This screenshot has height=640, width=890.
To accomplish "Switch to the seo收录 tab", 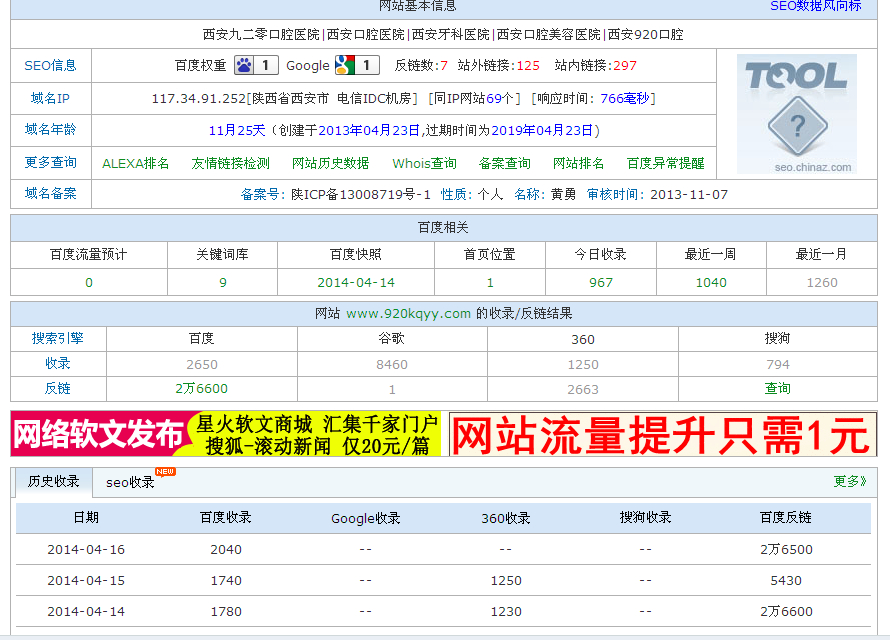I will (131, 482).
